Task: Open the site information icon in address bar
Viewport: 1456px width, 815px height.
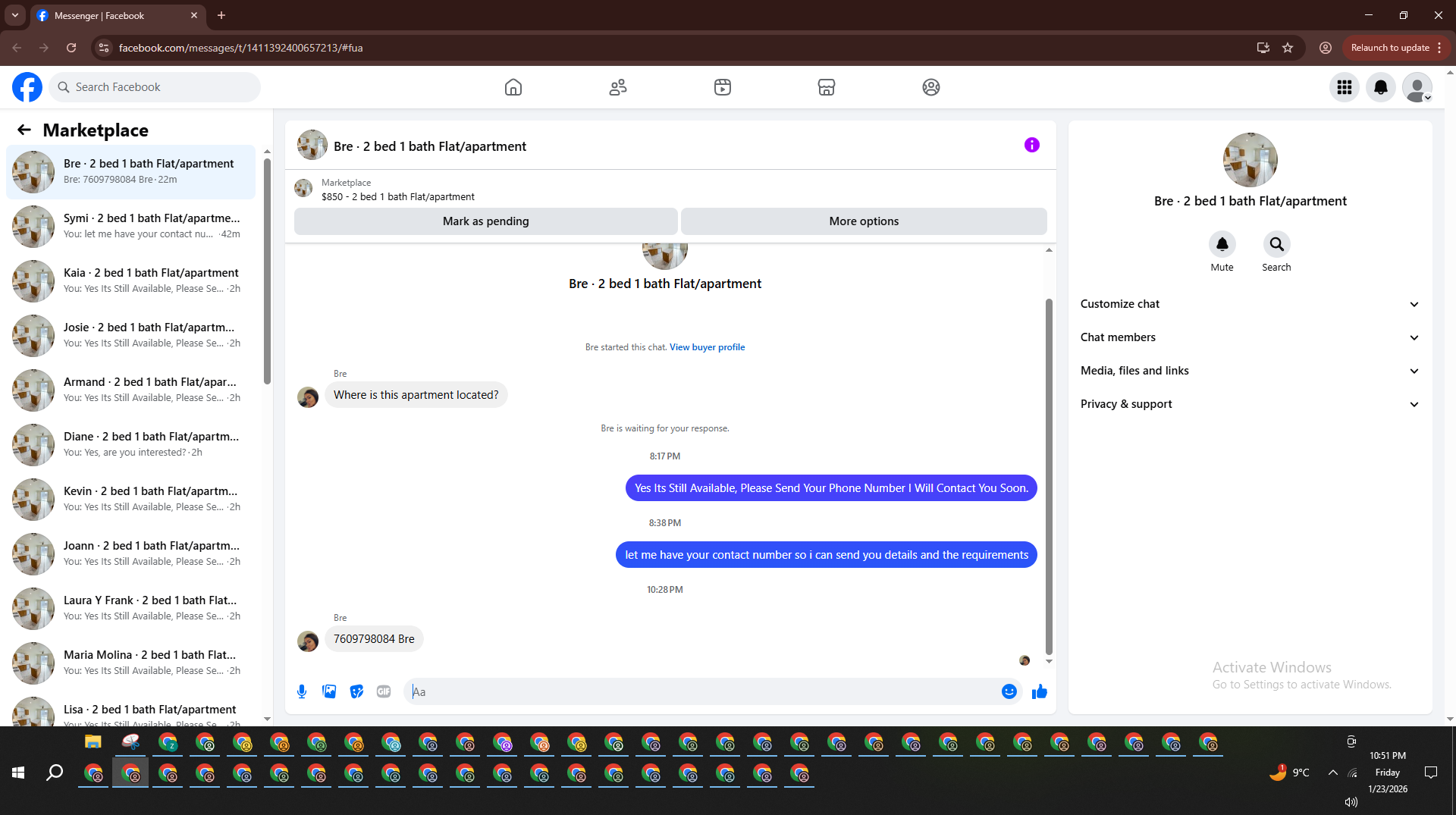Action: coord(104,48)
